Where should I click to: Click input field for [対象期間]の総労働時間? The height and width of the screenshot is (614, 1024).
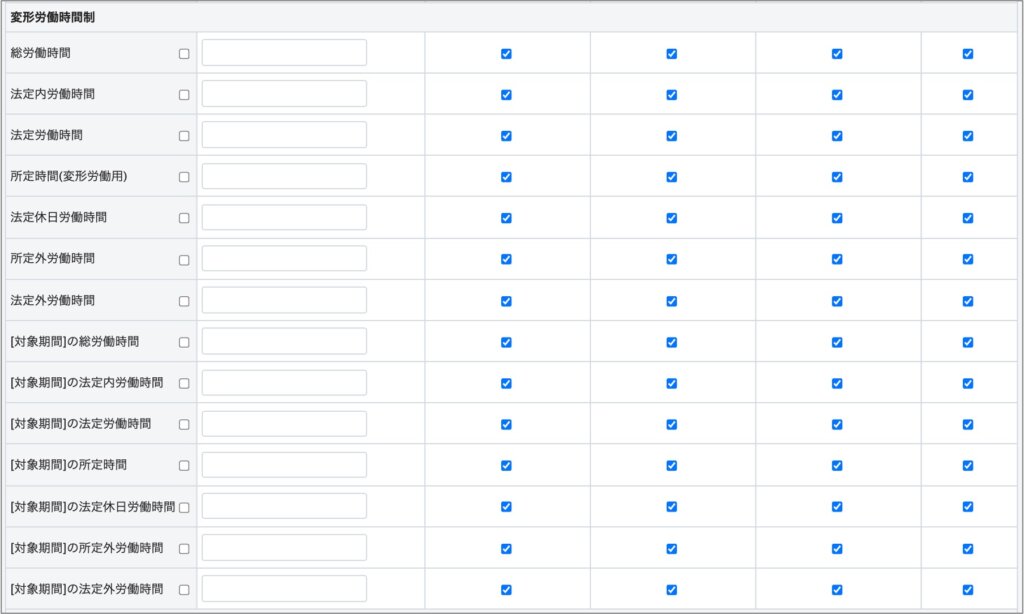tap(284, 341)
